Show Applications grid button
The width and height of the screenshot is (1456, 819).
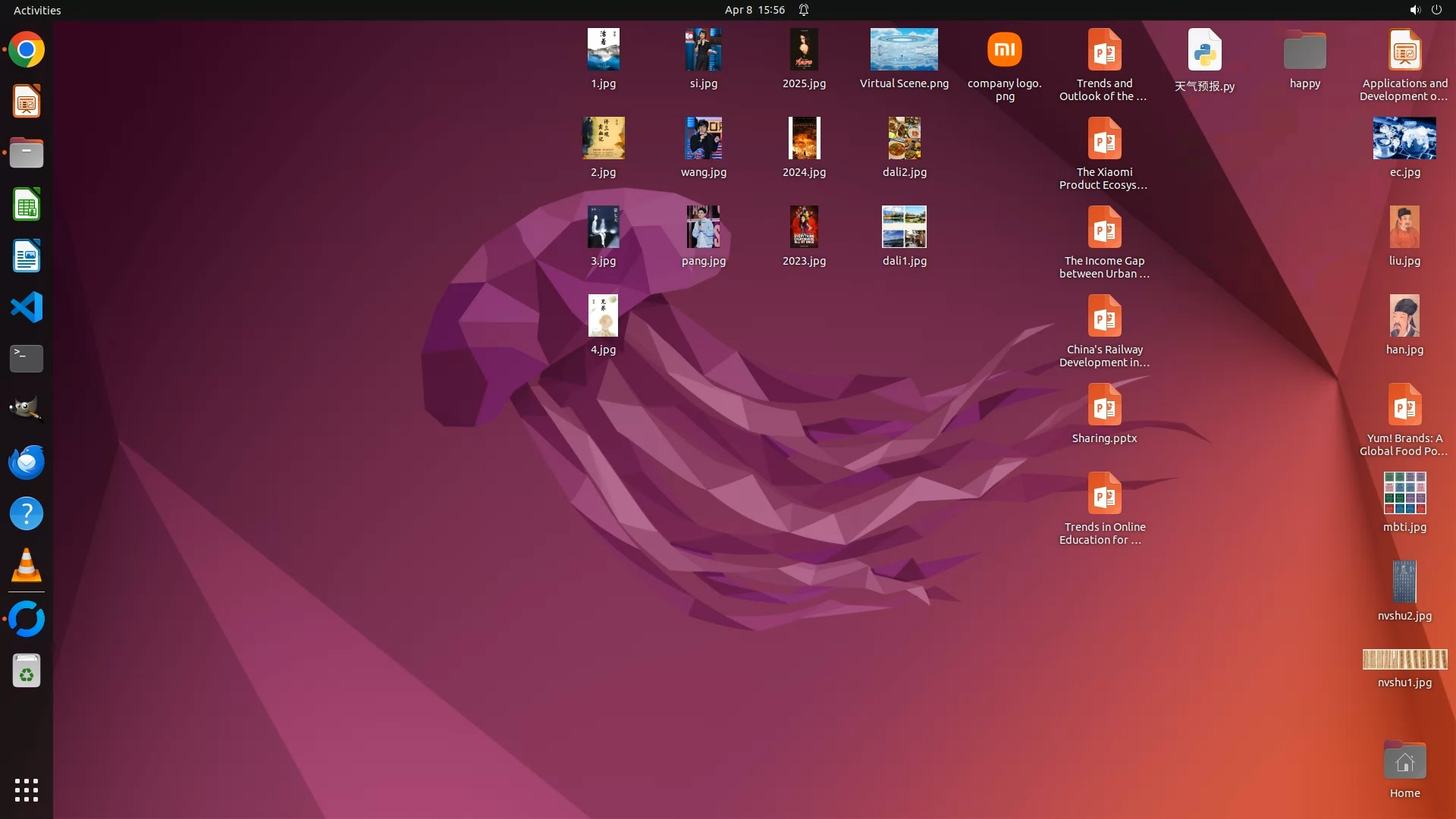tap(27, 790)
